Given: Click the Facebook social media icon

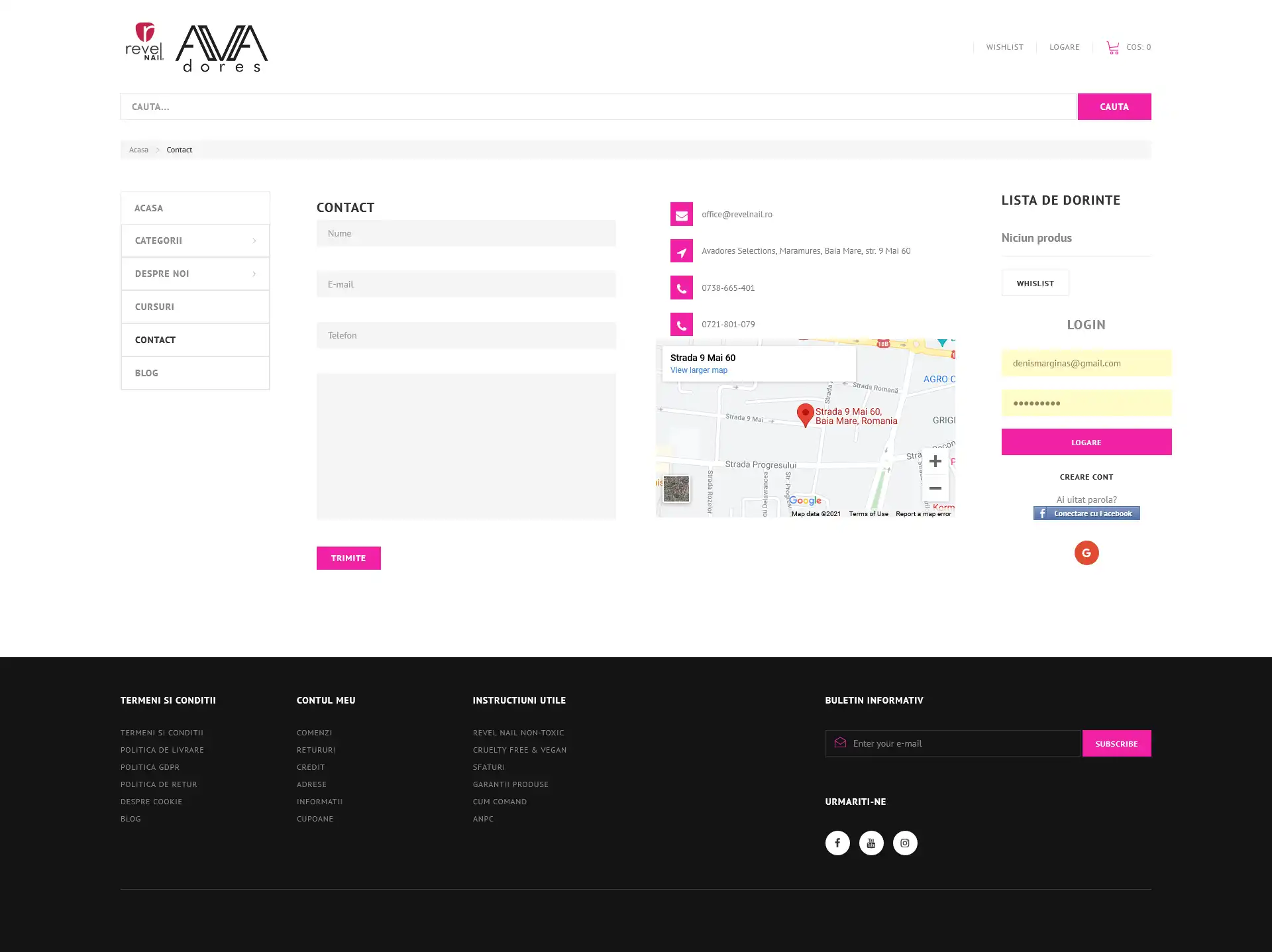Looking at the screenshot, I should [x=837, y=843].
